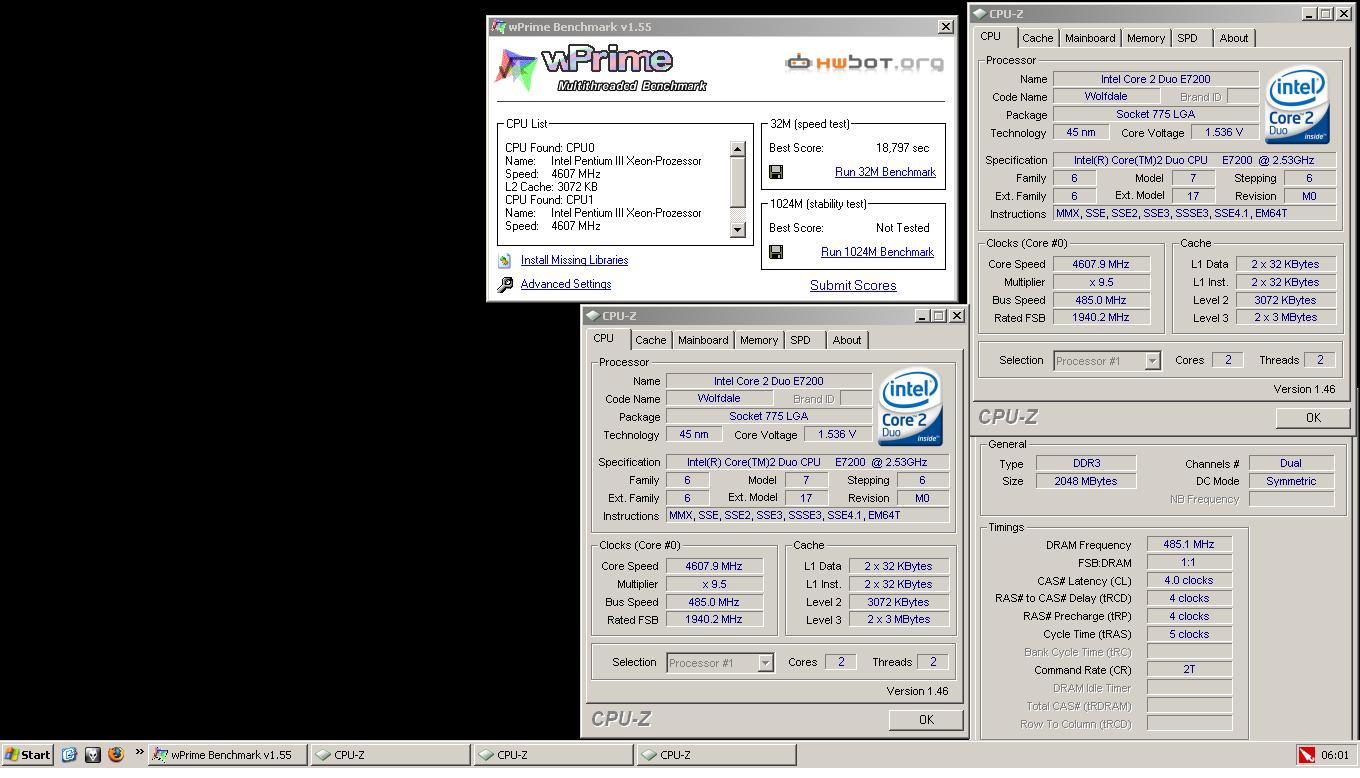Click the Install Missing Libraries icon
Screen dimensions: 1360x778
pos(505,260)
